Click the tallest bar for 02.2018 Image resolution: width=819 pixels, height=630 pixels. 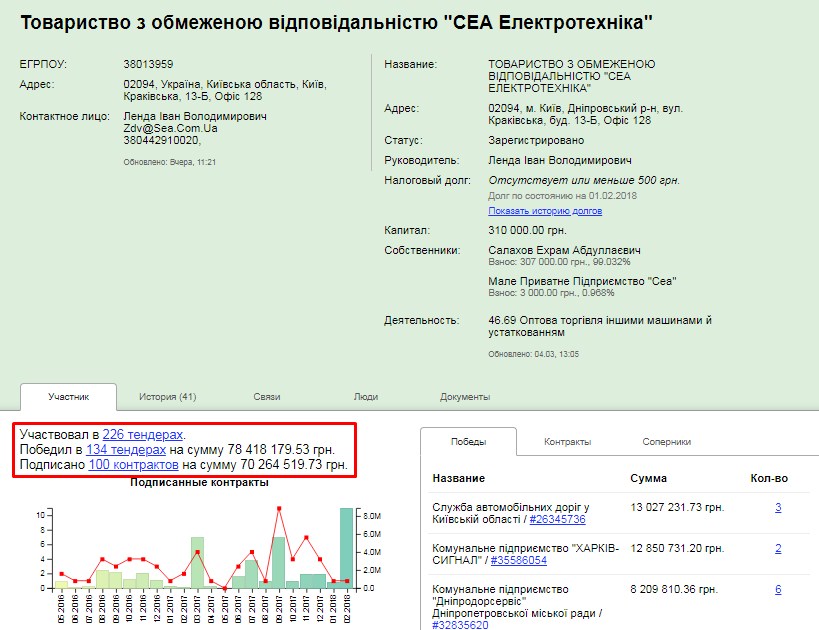[x=346, y=548]
